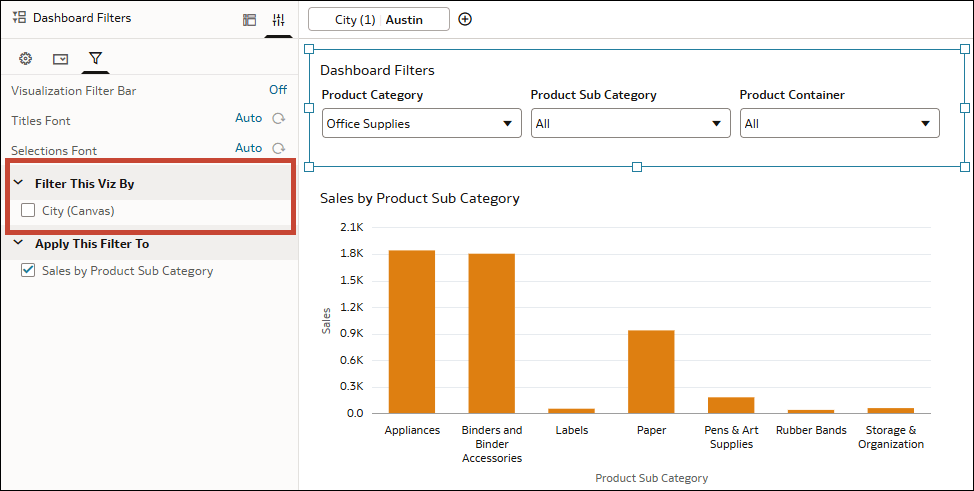Reset the Titles Font setting

tap(279, 119)
